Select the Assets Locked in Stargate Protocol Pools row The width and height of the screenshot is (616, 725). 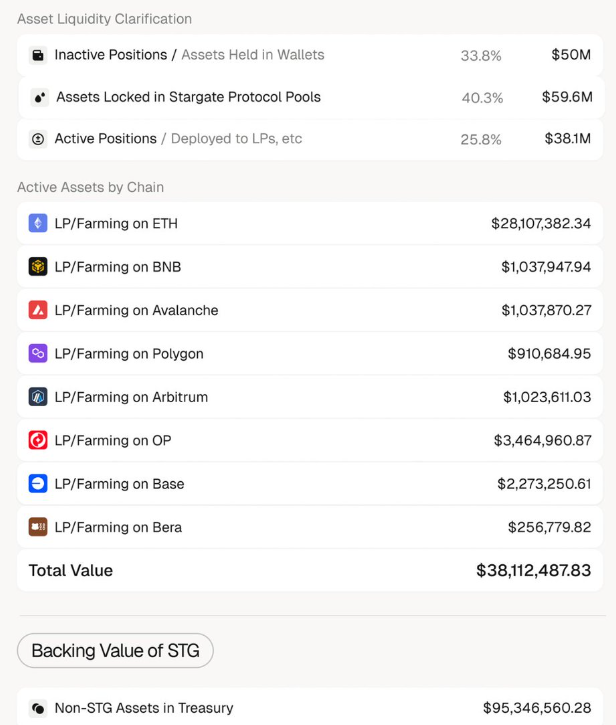311,98
